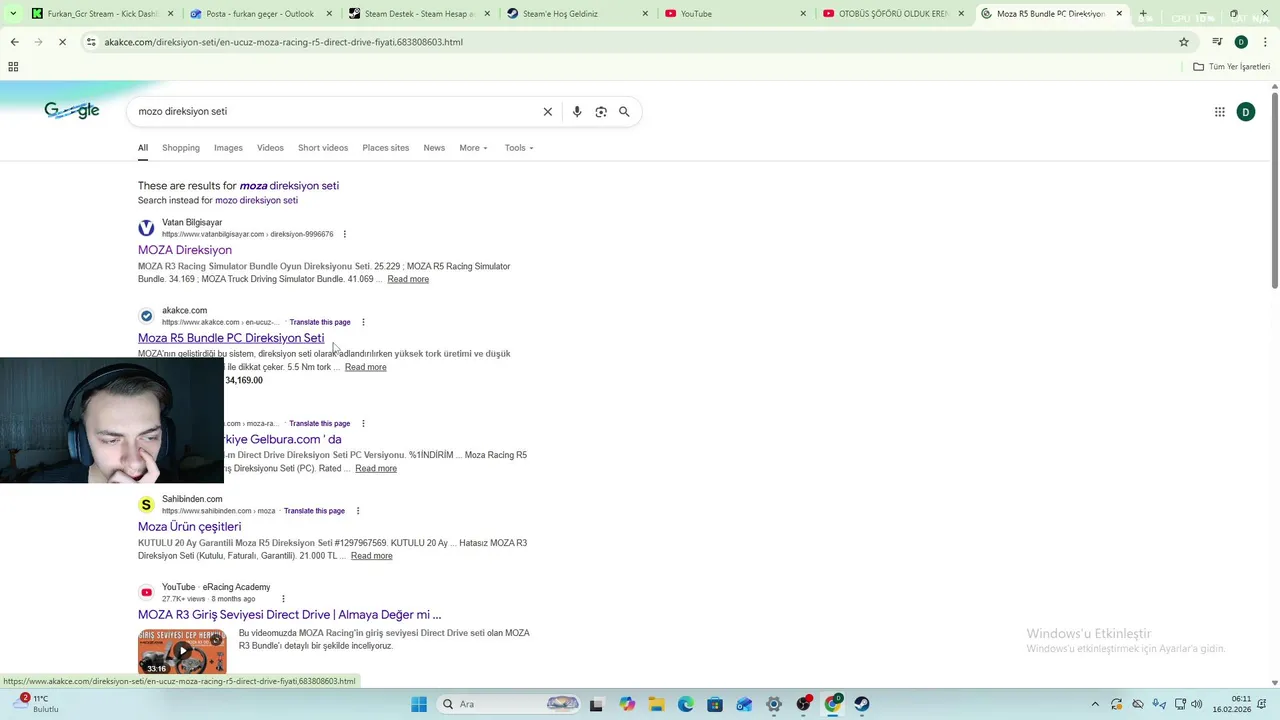Expand the Tools dropdown
The height and width of the screenshot is (720, 1280).
pos(519,148)
